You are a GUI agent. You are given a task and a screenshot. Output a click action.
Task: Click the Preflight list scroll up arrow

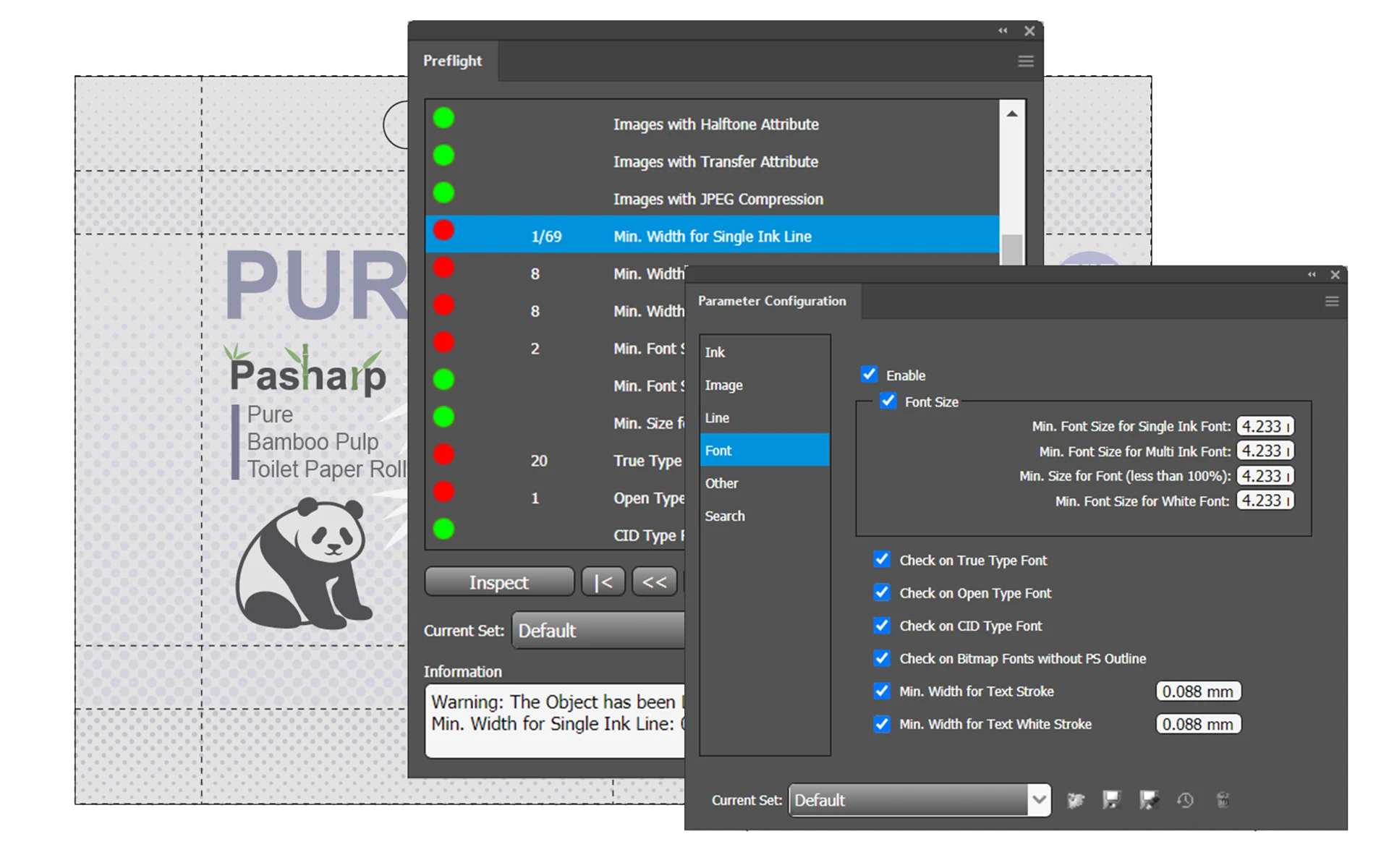click(1012, 114)
